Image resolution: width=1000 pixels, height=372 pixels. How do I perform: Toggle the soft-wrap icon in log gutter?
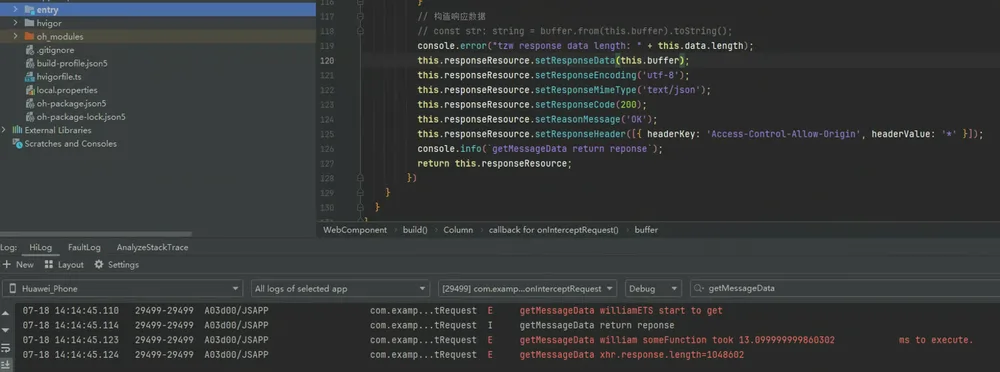[x=6, y=348]
